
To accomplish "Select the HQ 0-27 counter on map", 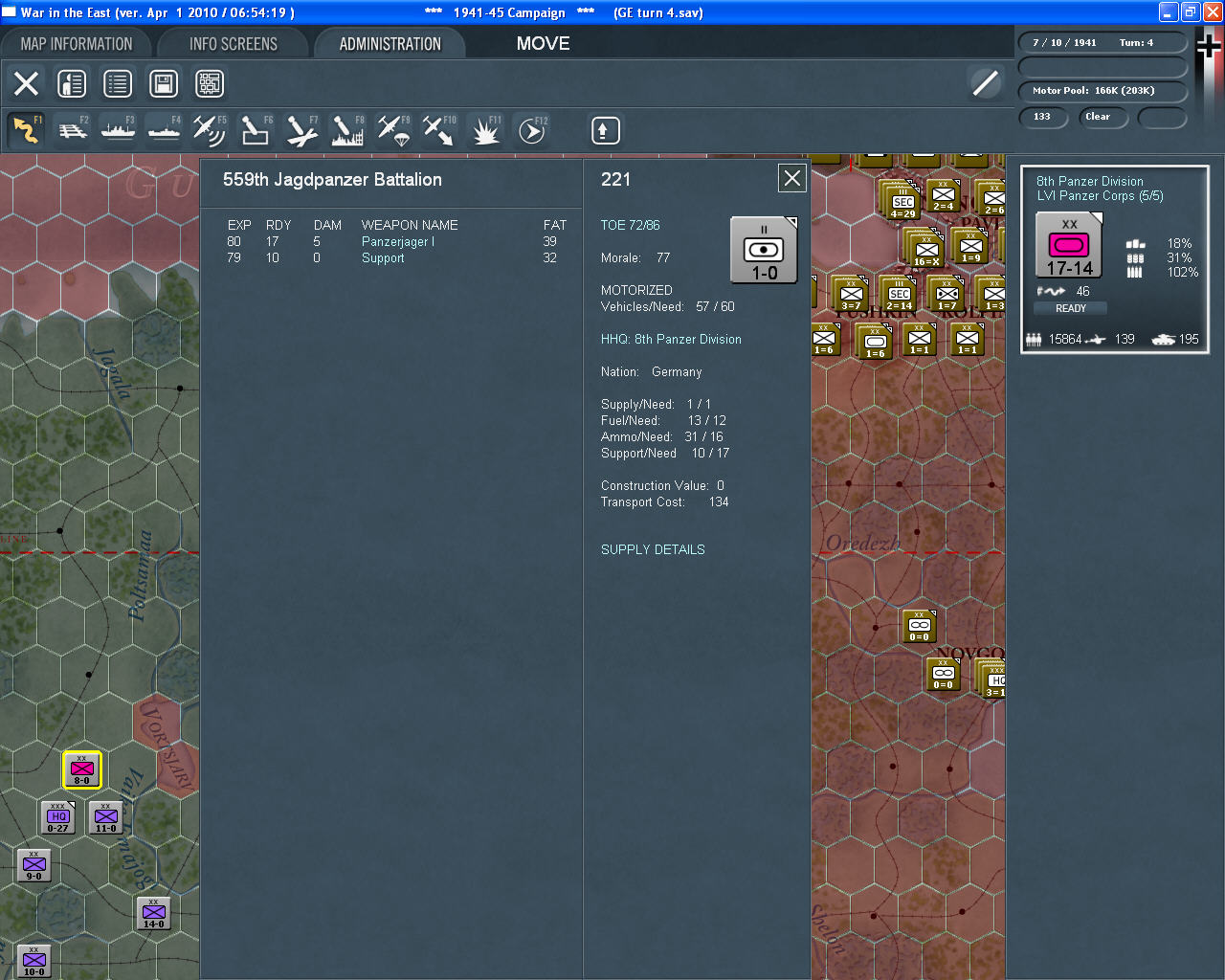I will (58, 817).
